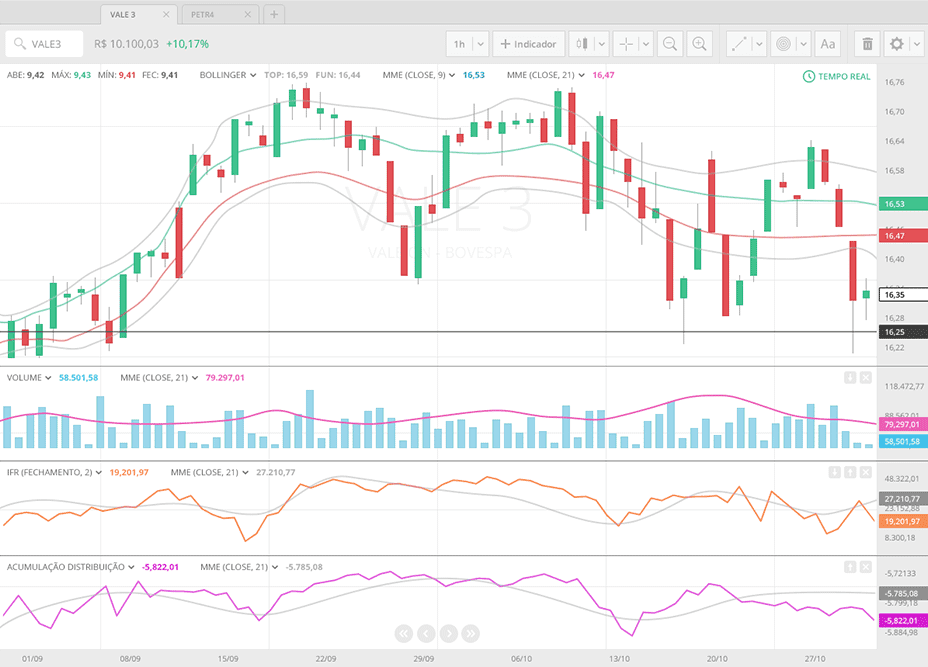
Task: Move the IFR panel up with arrow icon
Action: (x=850, y=472)
